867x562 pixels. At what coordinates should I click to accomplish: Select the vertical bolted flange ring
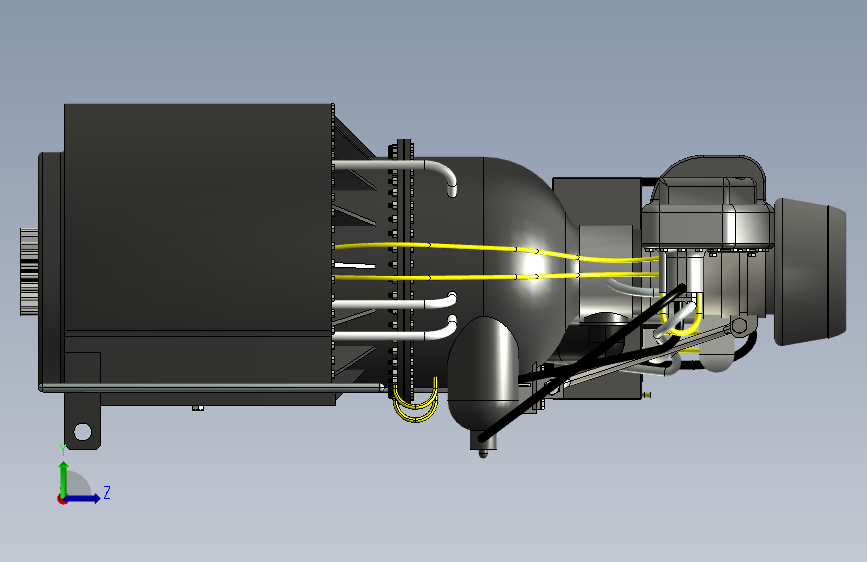point(404,270)
